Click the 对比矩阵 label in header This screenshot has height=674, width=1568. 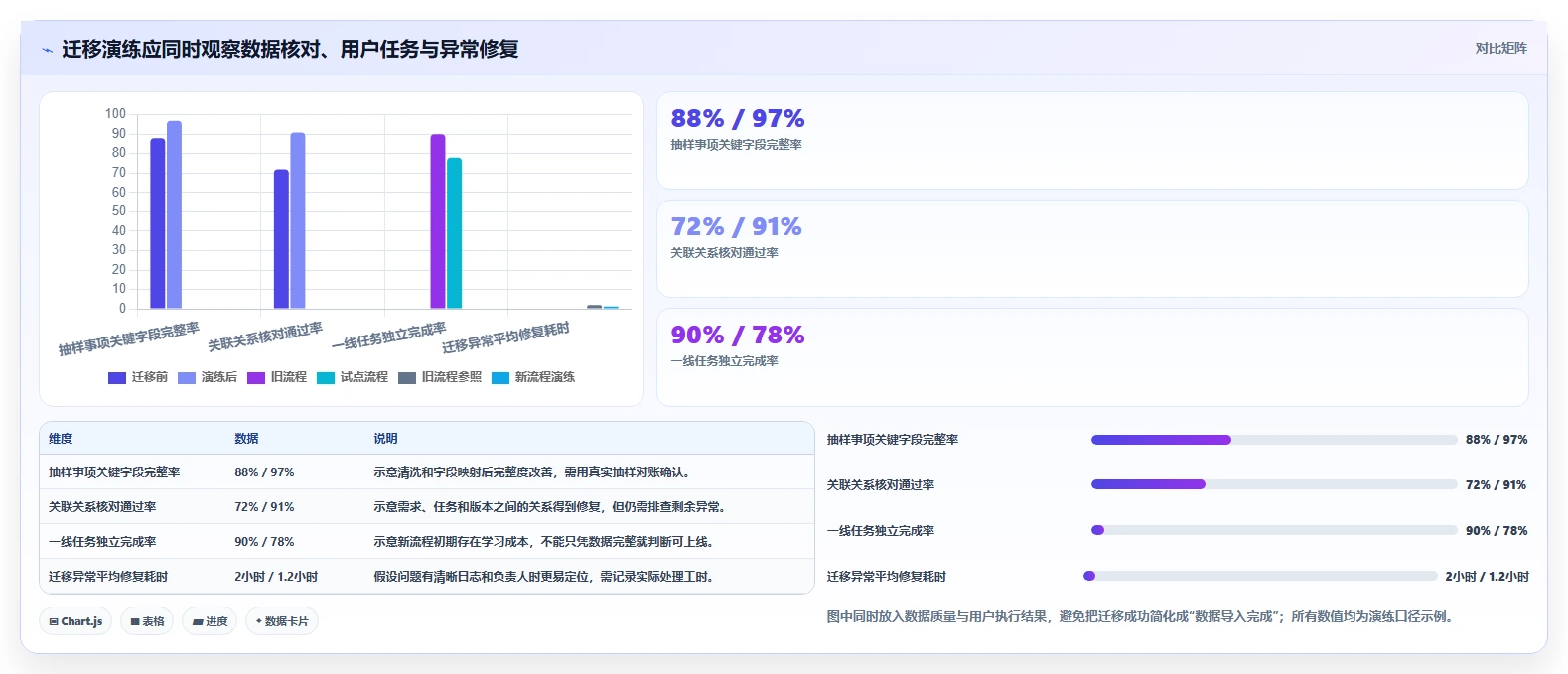[1500, 48]
